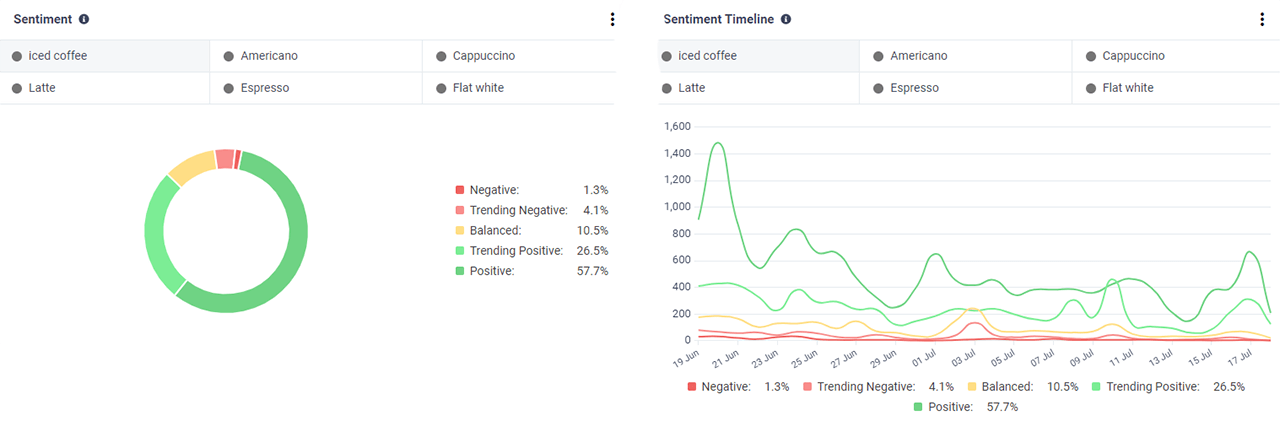Click the Positive line peak near 21 Jun

coord(716,143)
